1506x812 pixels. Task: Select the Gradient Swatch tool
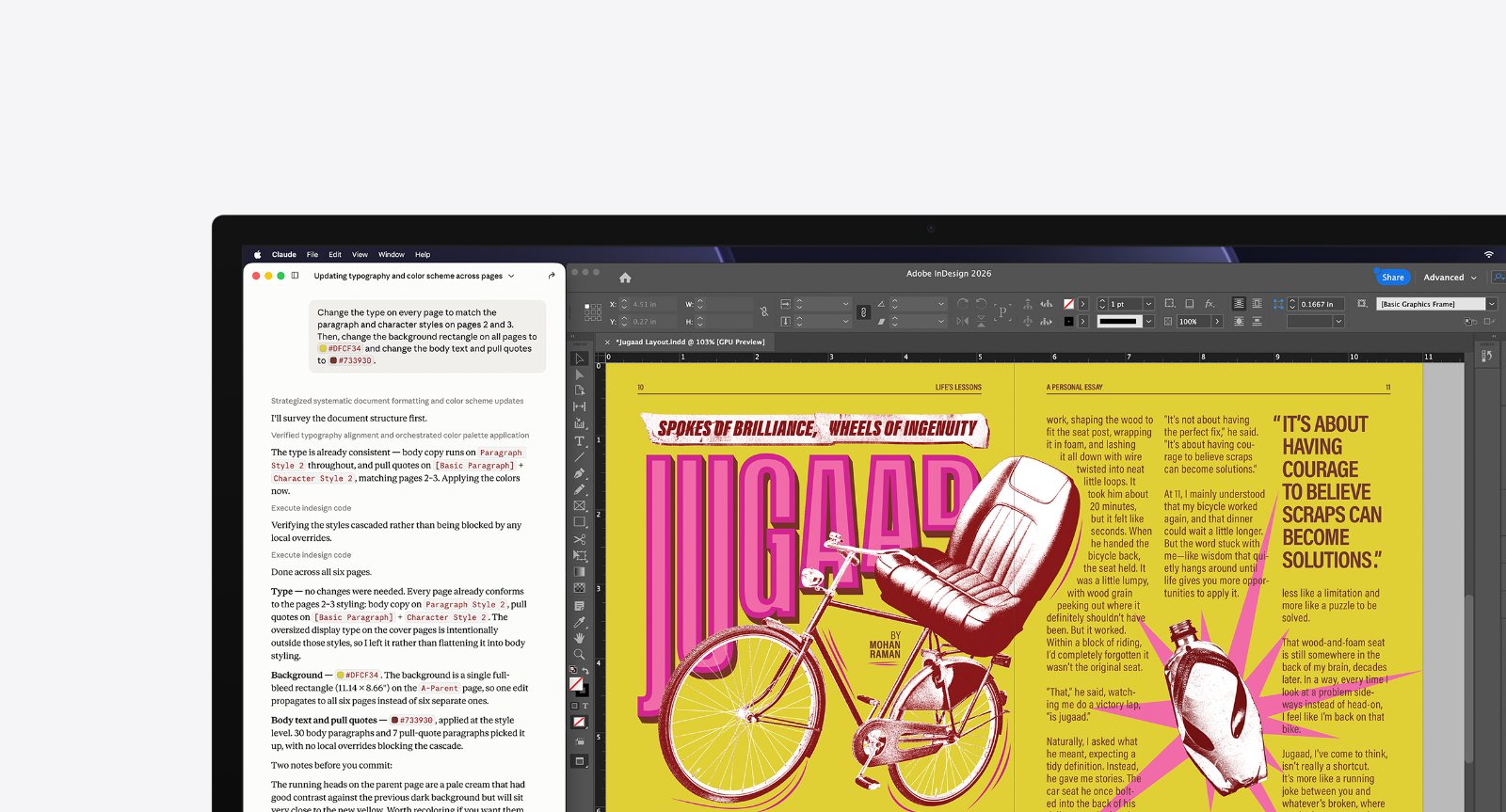point(579,571)
